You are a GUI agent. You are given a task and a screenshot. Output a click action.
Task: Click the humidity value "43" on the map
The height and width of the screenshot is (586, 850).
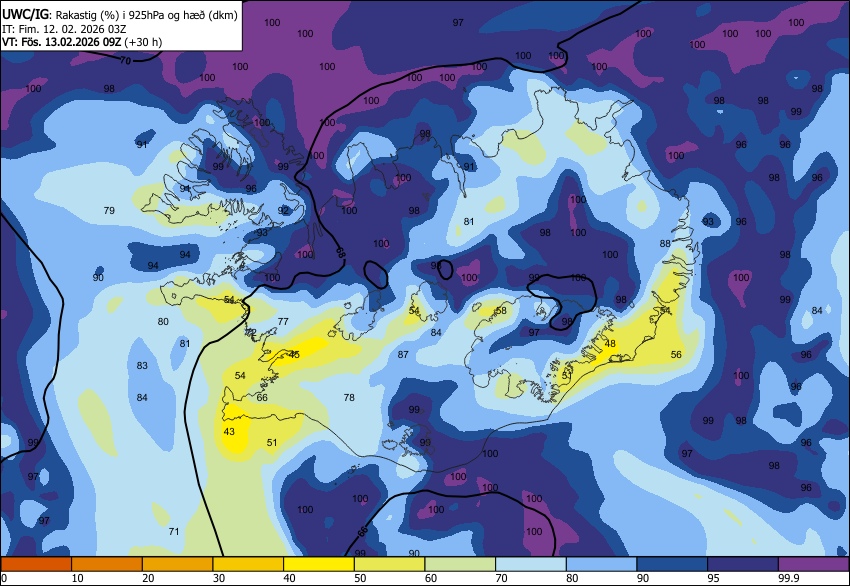(x=229, y=432)
